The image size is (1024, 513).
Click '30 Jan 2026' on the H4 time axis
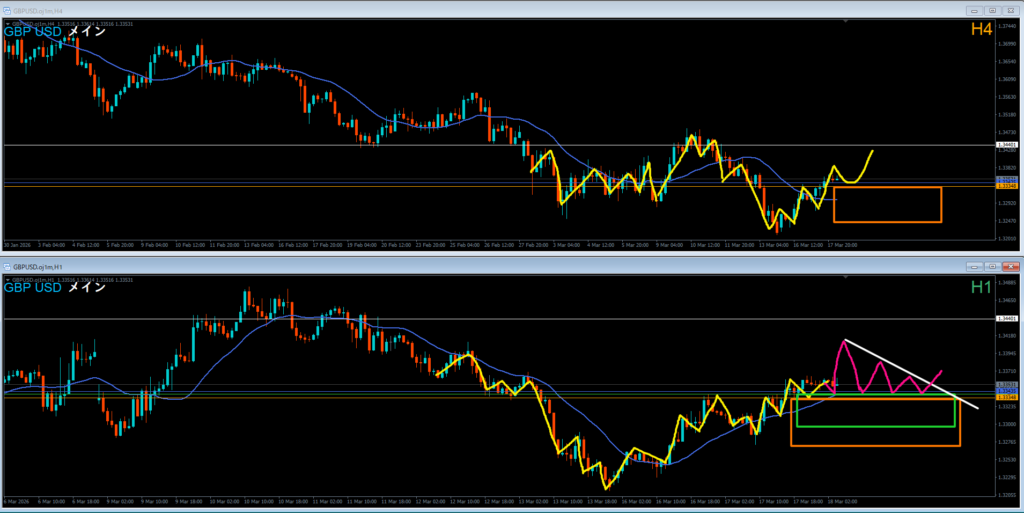pyautogui.click(x=18, y=245)
